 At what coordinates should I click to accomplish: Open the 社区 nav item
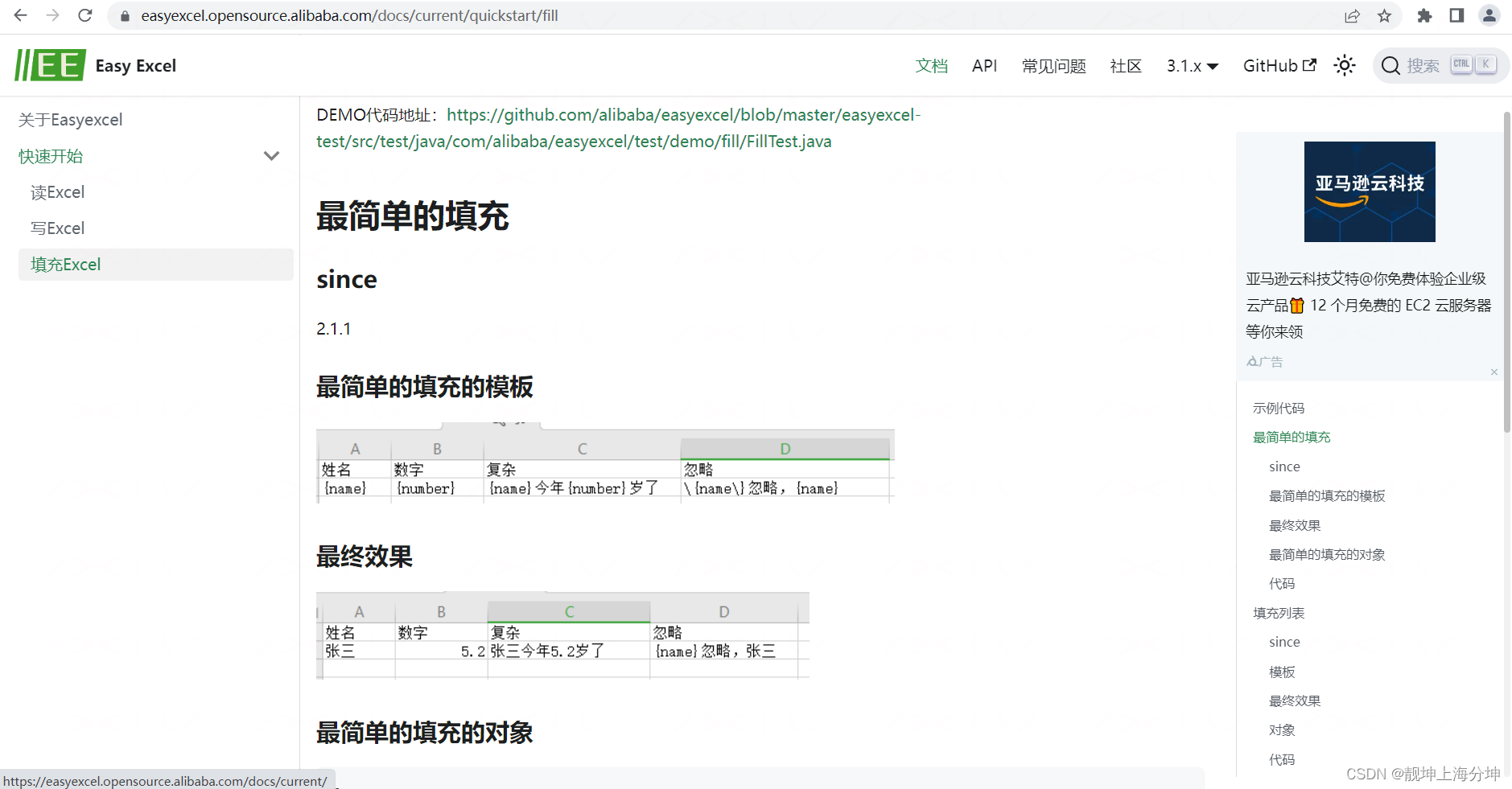point(1126,66)
